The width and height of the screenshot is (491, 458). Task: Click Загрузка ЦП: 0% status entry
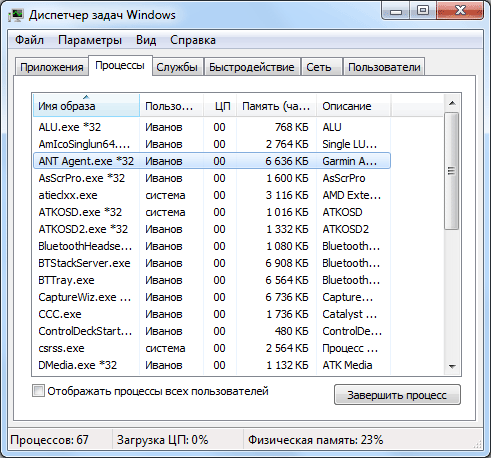click(x=162, y=440)
